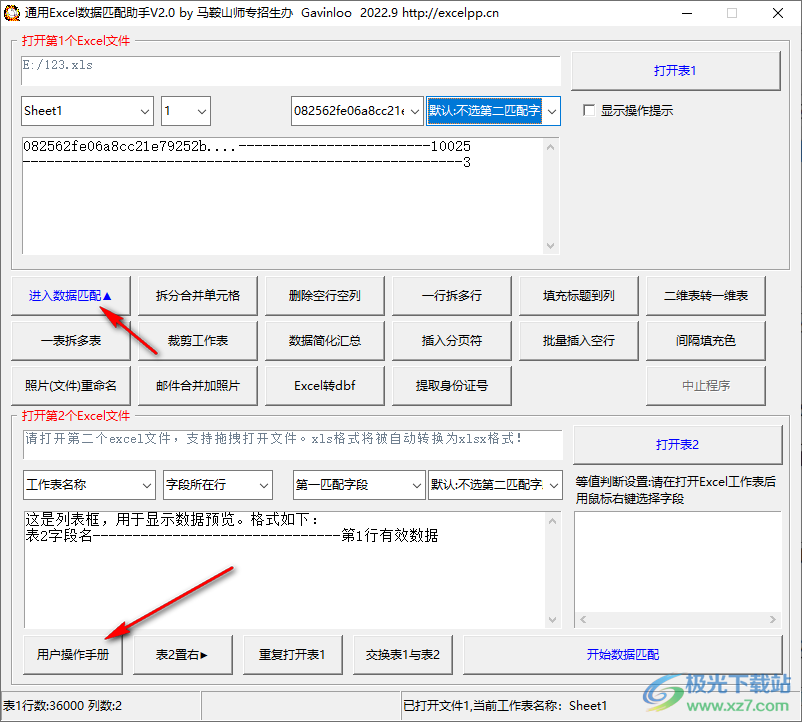This screenshot has width=802, height=722.
Task: Select 表2字段名 row in table 2 preview
Action: [232, 536]
